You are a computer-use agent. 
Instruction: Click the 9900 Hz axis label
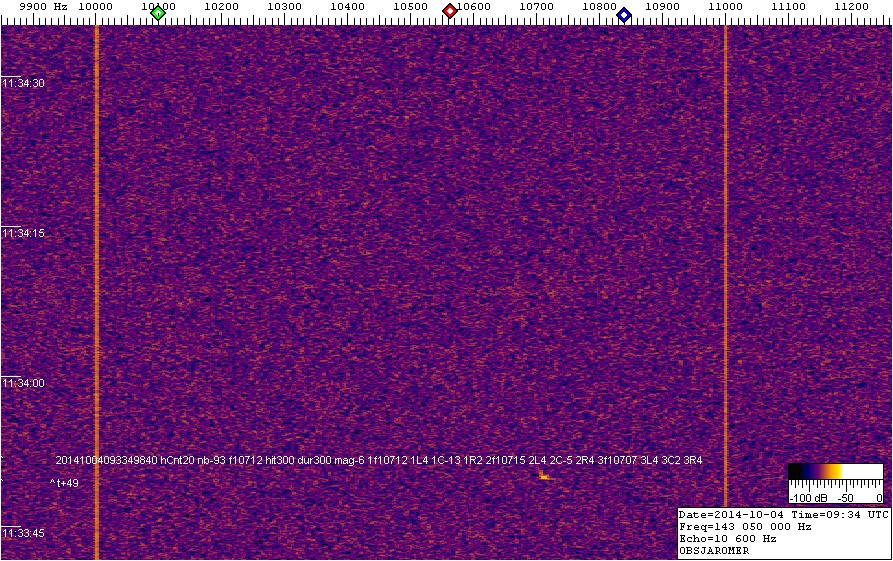(x=43, y=7)
